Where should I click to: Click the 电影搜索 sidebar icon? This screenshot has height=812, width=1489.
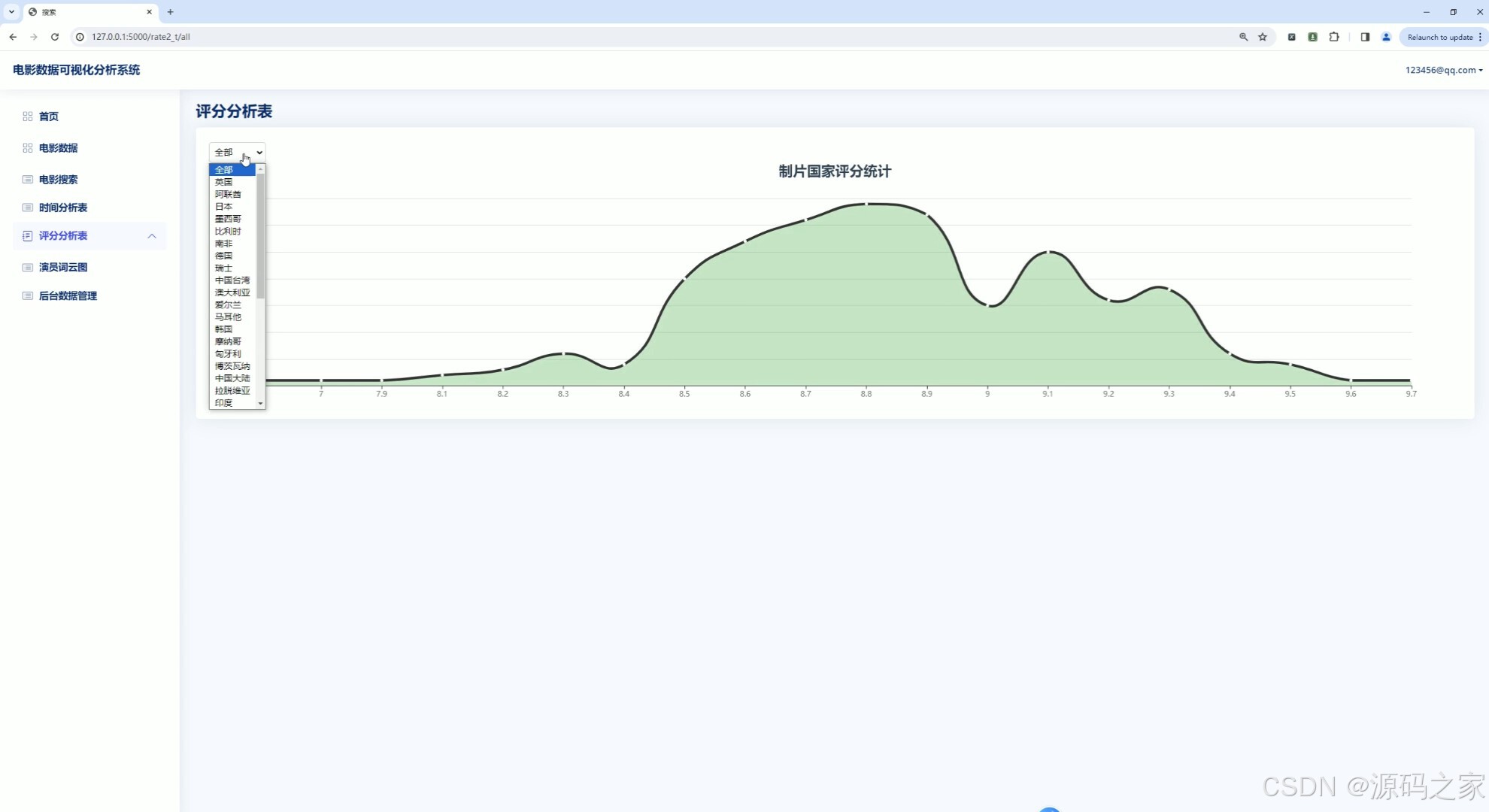[28, 180]
